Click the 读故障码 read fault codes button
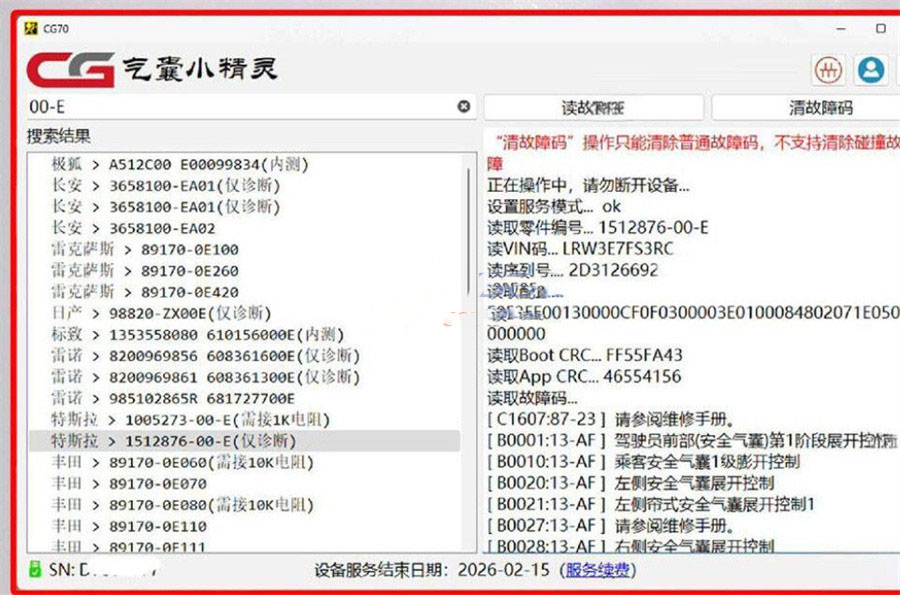The width and height of the screenshot is (900, 595). click(x=593, y=107)
